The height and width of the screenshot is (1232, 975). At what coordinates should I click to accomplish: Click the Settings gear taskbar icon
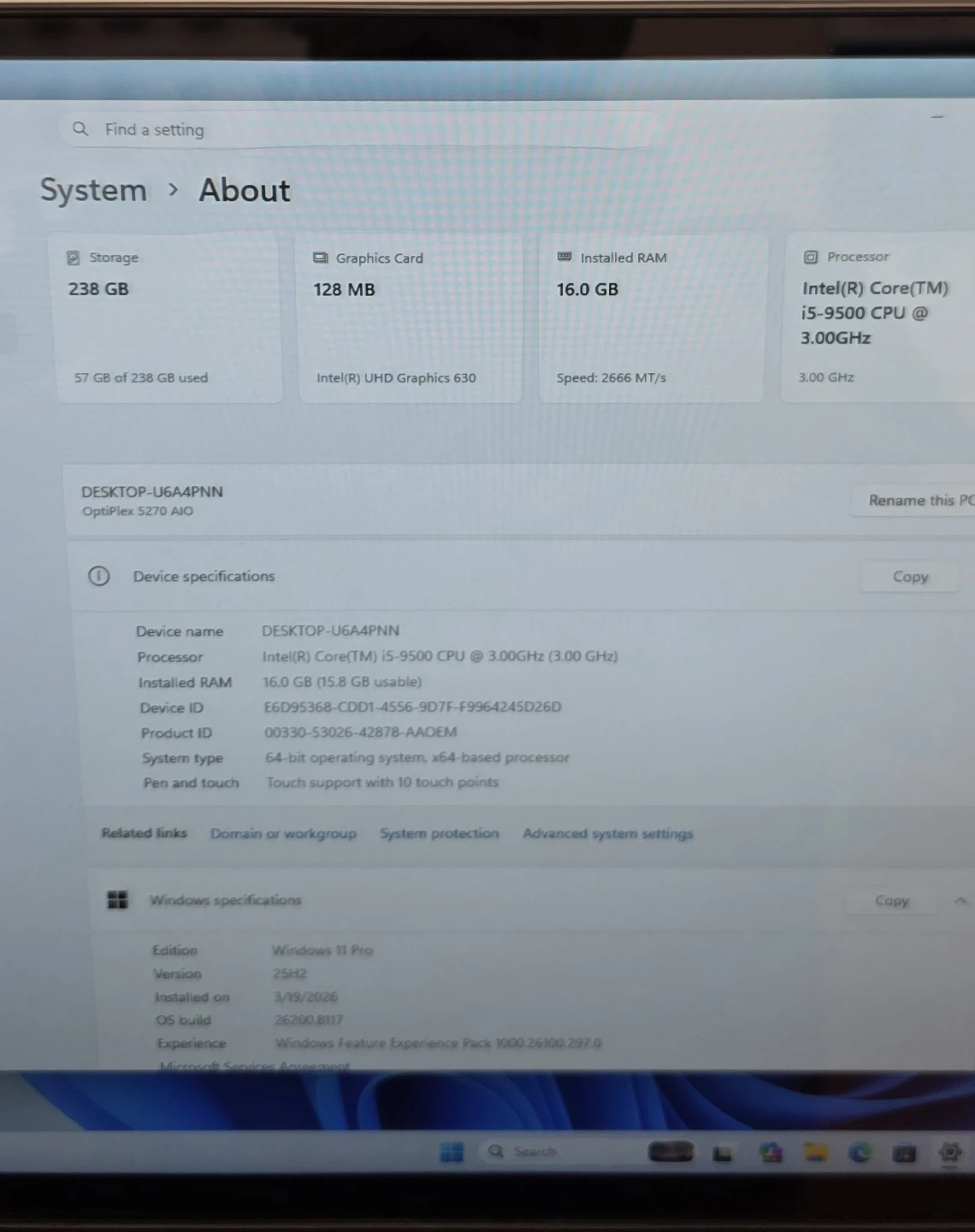(949, 1152)
